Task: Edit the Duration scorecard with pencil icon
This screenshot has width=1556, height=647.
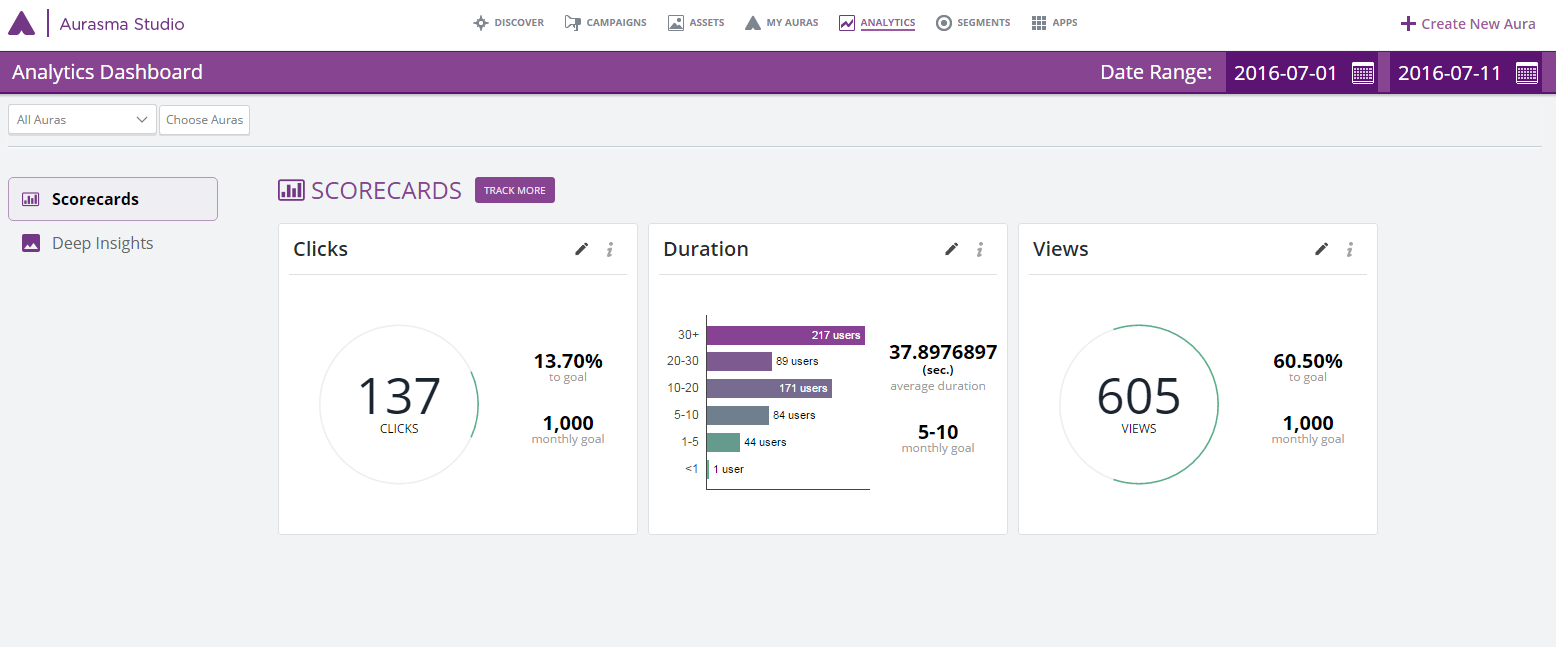Action: click(x=951, y=249)
